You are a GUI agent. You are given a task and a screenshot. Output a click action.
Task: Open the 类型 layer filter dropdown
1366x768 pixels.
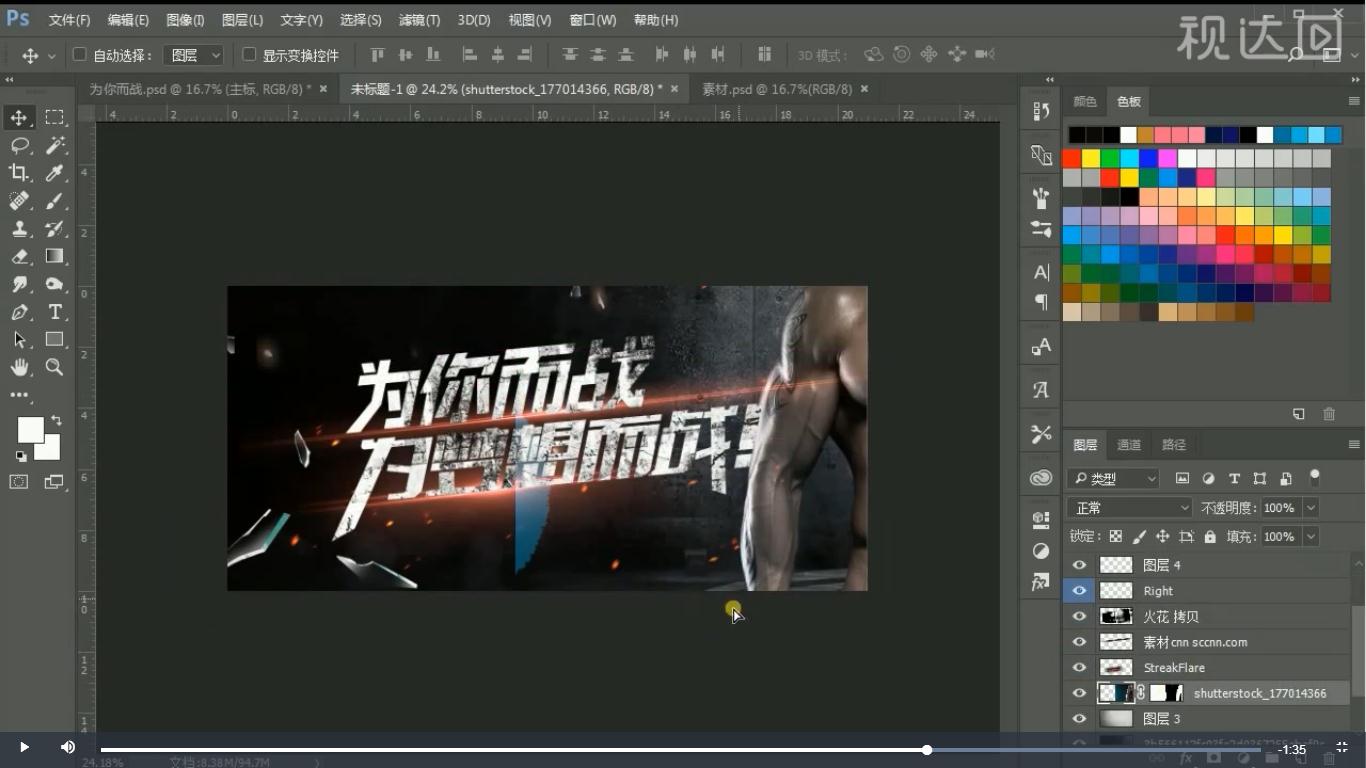click(x=1112, y=478)
